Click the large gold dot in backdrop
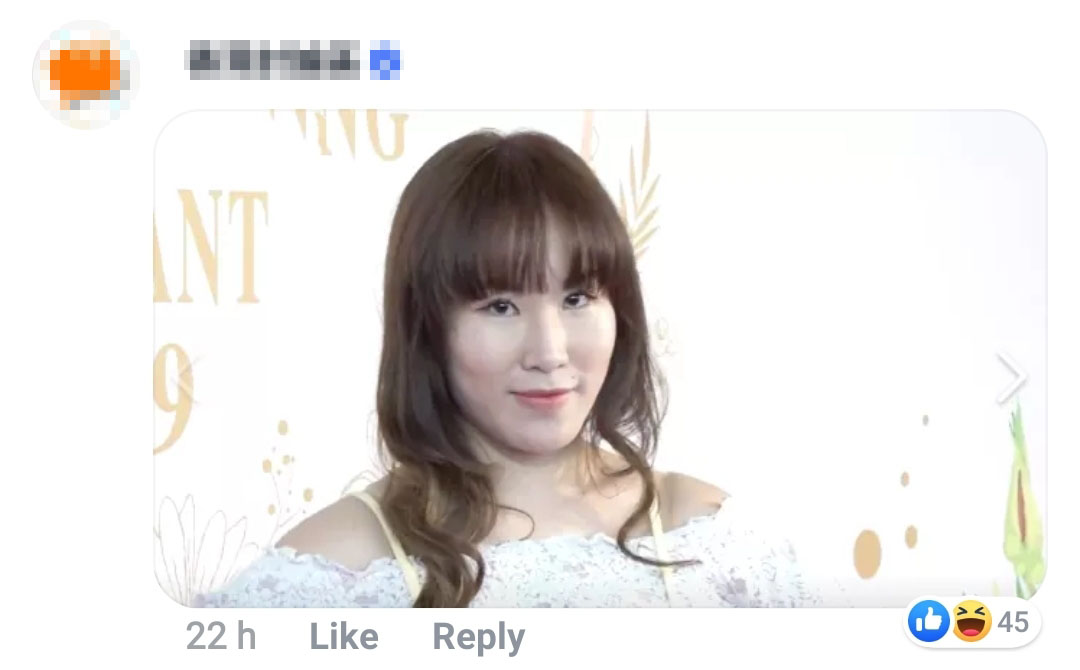 tap(867, 554)
